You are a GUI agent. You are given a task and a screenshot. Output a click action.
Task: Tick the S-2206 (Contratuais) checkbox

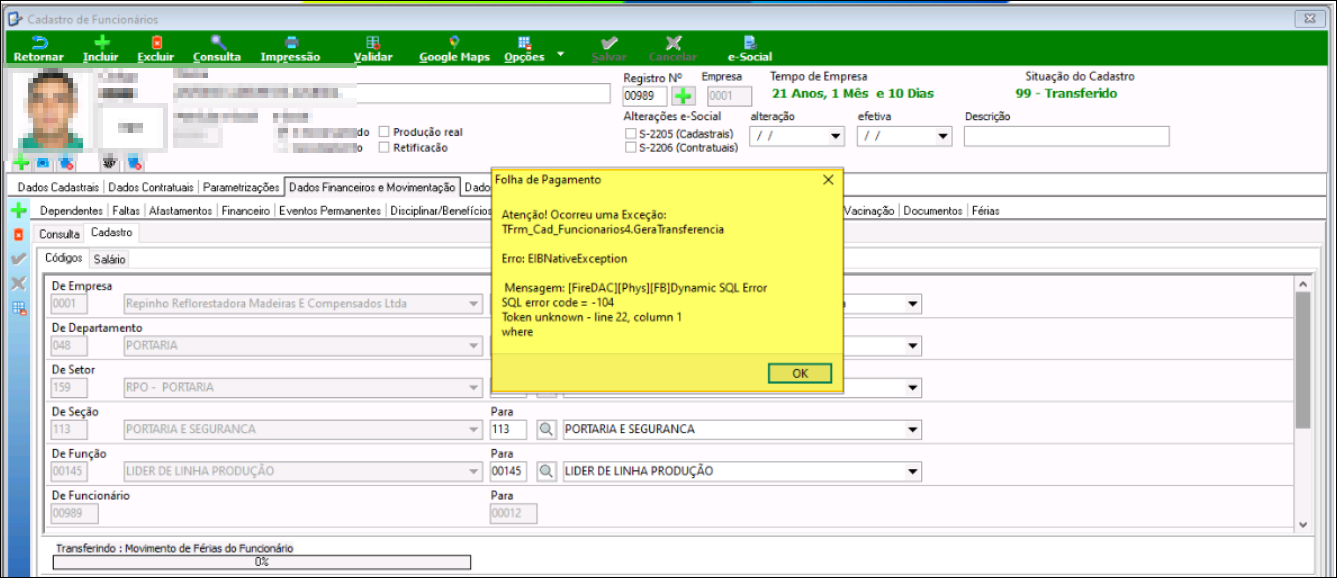(630, 148)
